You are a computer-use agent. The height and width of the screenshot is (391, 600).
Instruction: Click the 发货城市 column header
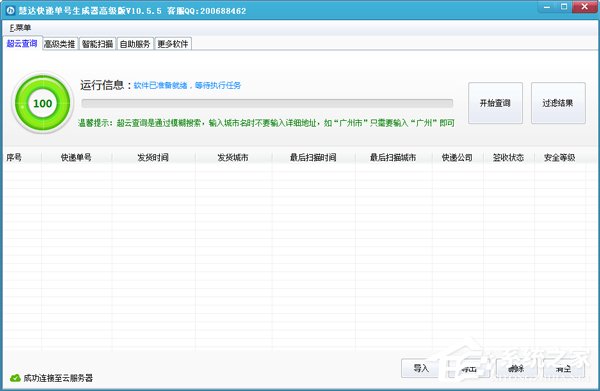pyautogui.click(x=233, y=157)
